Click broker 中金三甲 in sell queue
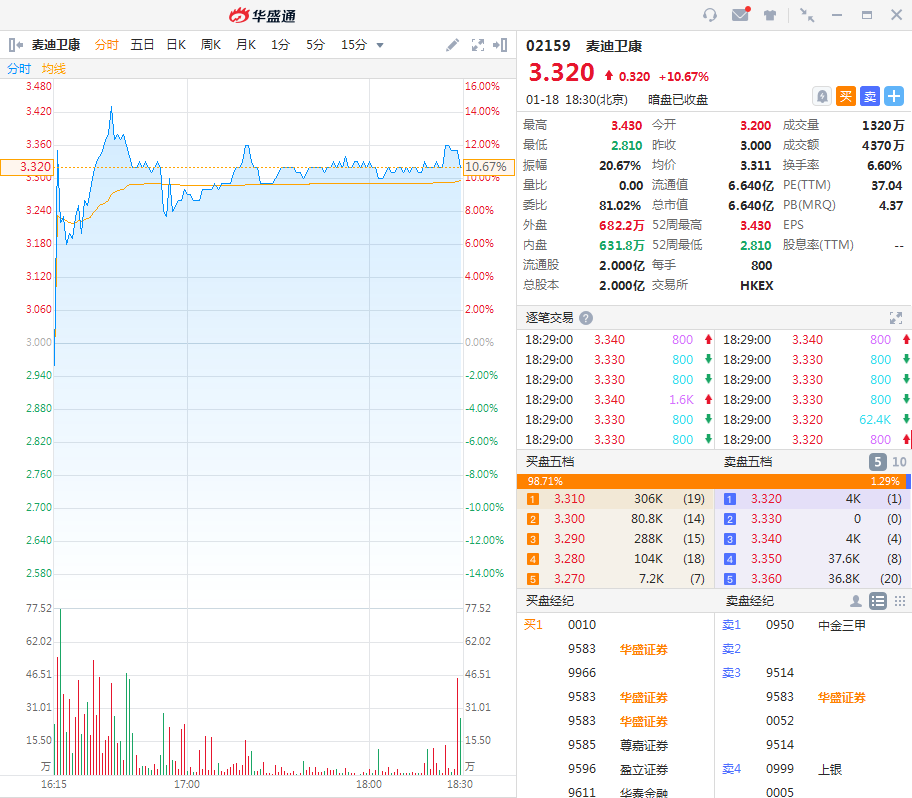This screenshot has width=912, height=798. click(x=842, y=625)
